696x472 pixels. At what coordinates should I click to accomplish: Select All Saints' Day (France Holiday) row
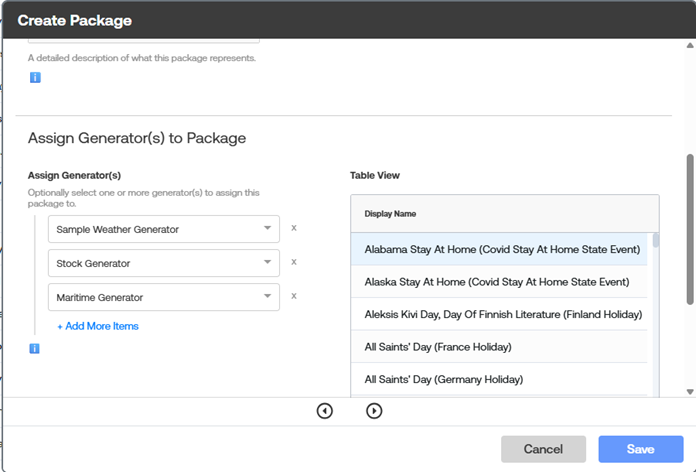coord(499,347)
